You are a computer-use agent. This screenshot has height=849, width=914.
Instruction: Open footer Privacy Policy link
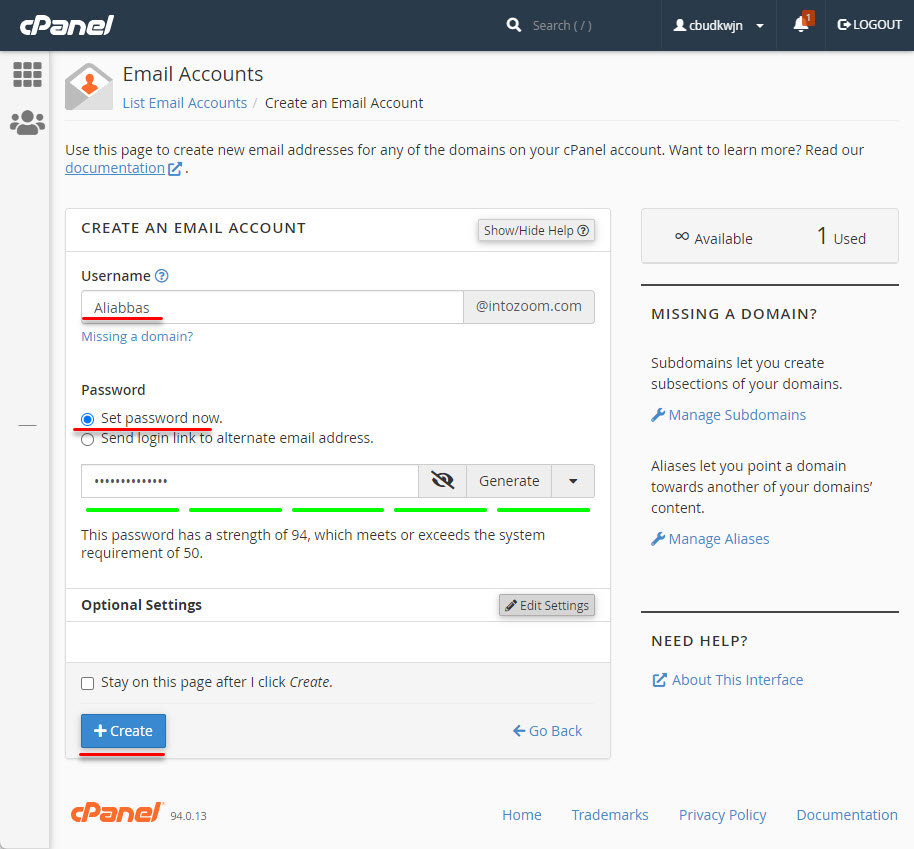[x=722, y=815]
